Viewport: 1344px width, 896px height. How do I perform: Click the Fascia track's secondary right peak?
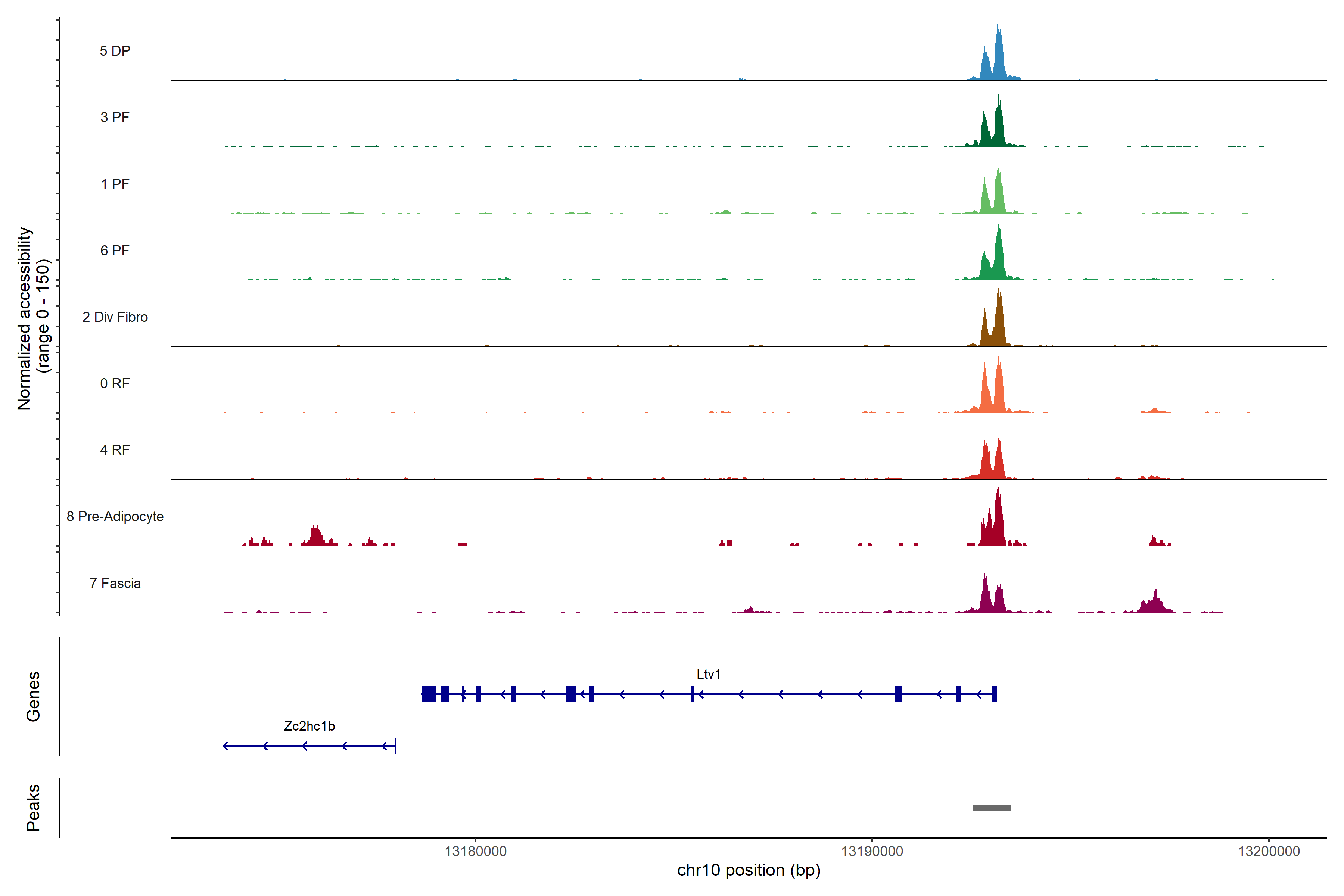pos(1155,603)
